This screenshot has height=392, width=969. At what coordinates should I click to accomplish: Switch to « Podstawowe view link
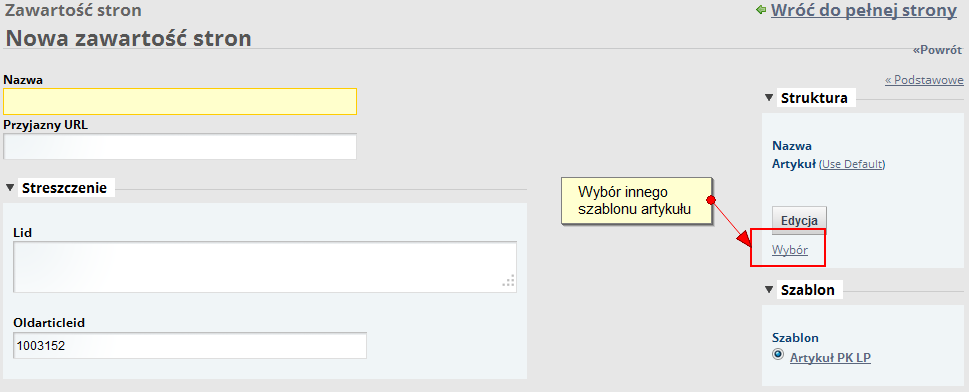tap(924, 80)
